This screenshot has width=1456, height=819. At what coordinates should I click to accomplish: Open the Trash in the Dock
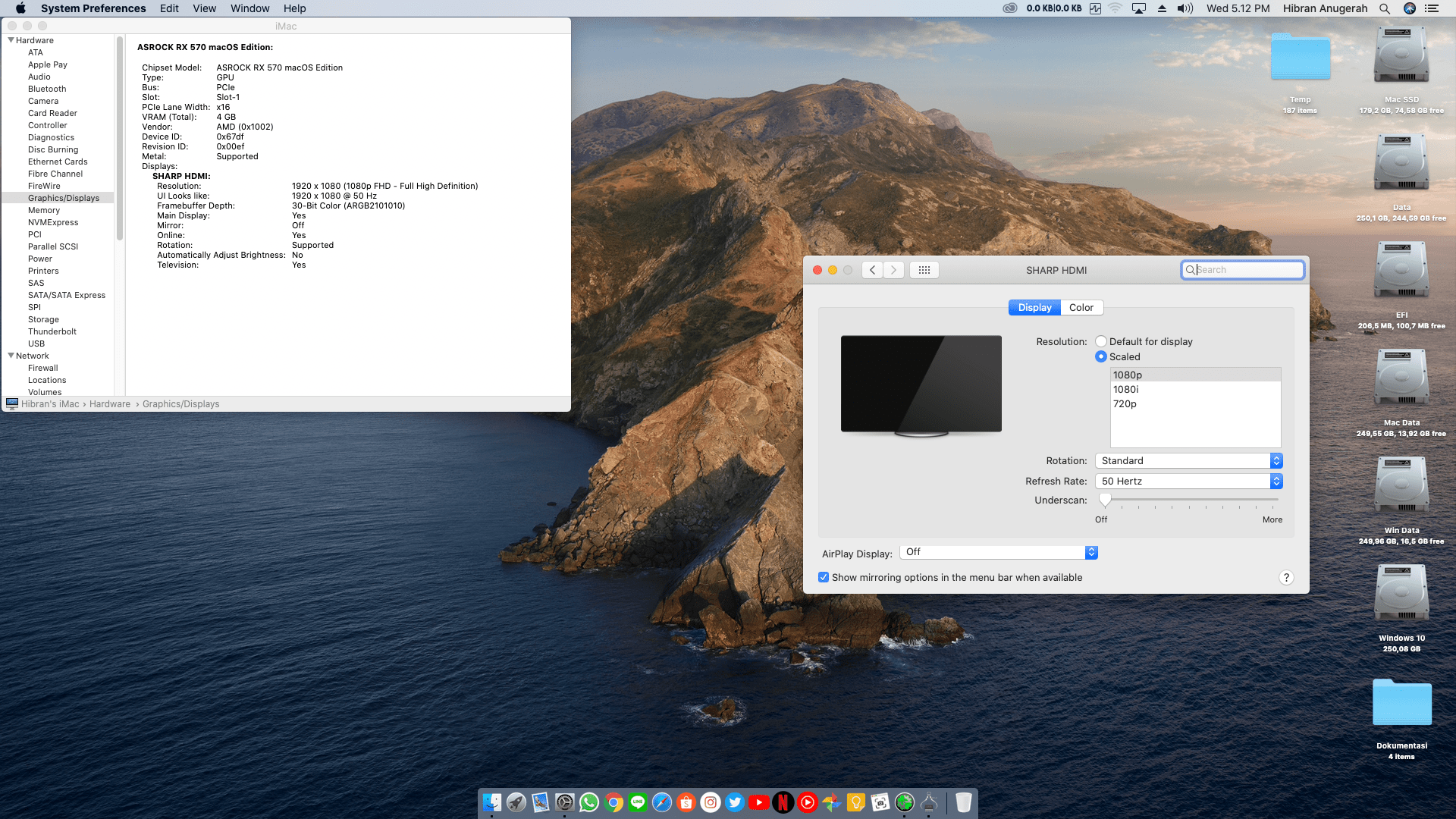963,802
